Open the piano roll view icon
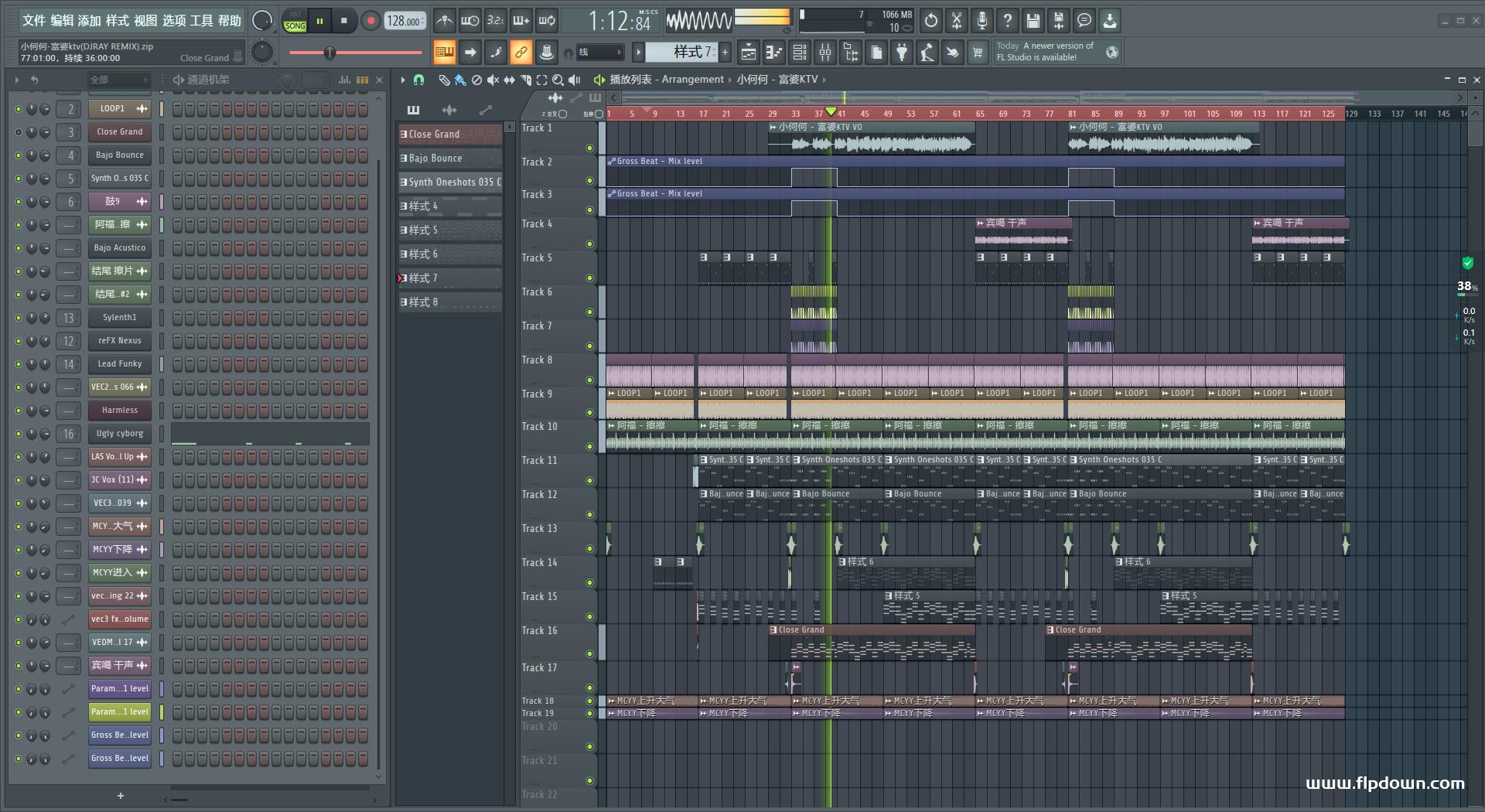Image resolution: width=1485 pixels, height=812 pixels. click(774, 53)
